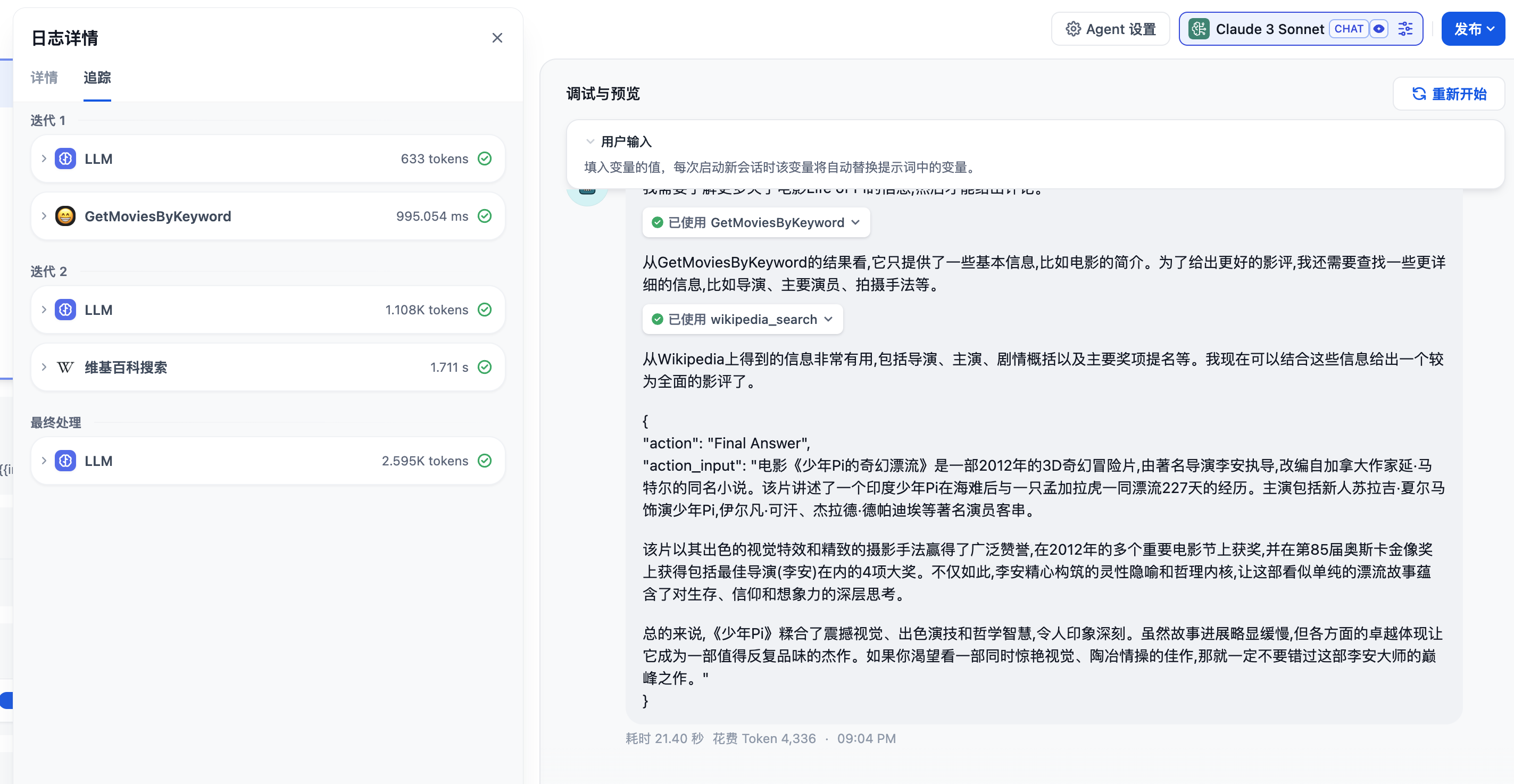Click the 1.711 s success checkmark
This screenshot has width=1514, height=784.
click(x=484, y=368)
